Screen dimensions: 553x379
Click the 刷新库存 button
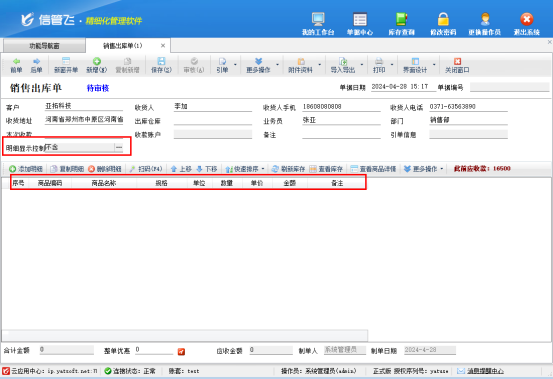[x=288, y=169]
